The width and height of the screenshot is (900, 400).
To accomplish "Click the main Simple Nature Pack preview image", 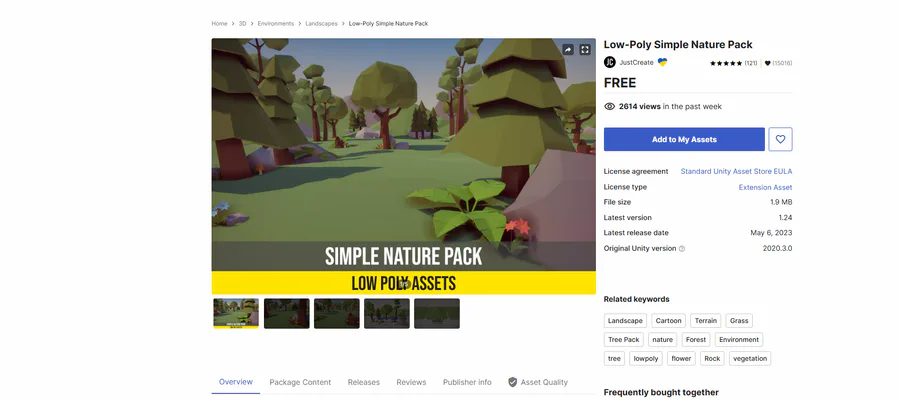I will pos(404,166).
